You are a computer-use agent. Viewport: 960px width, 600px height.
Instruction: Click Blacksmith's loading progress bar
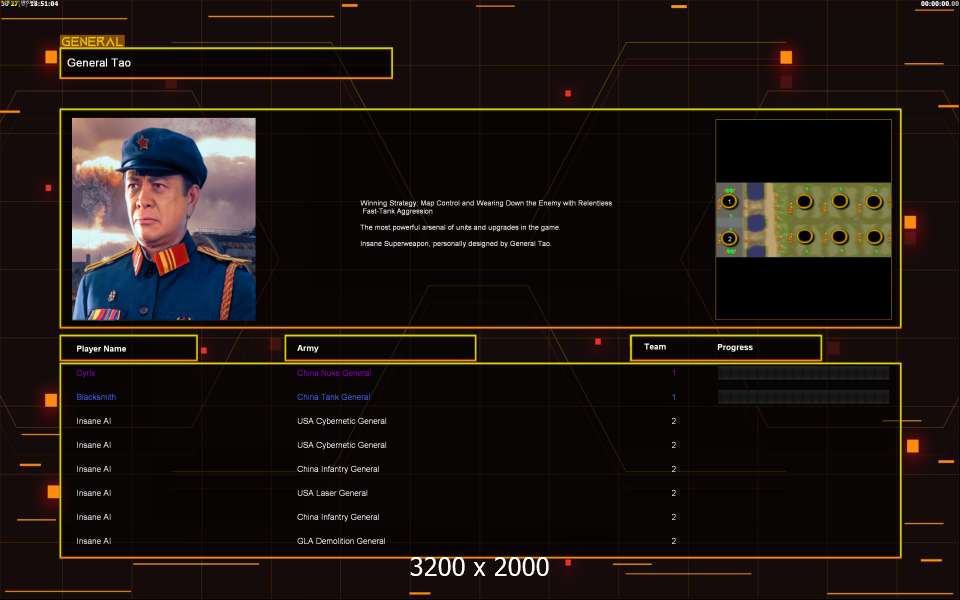[x=803, y=397]
